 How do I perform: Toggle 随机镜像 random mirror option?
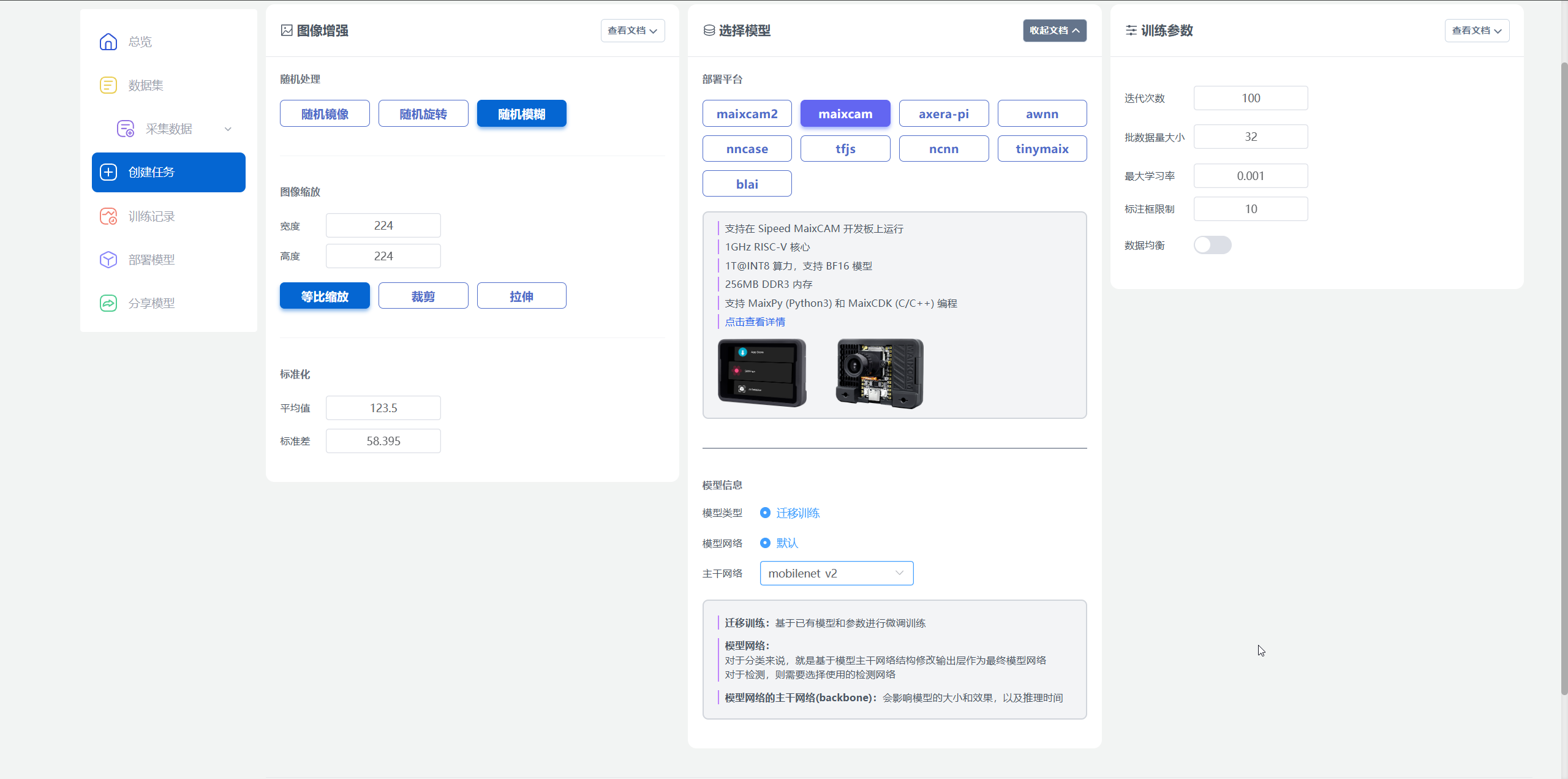(x=325, y=113)
